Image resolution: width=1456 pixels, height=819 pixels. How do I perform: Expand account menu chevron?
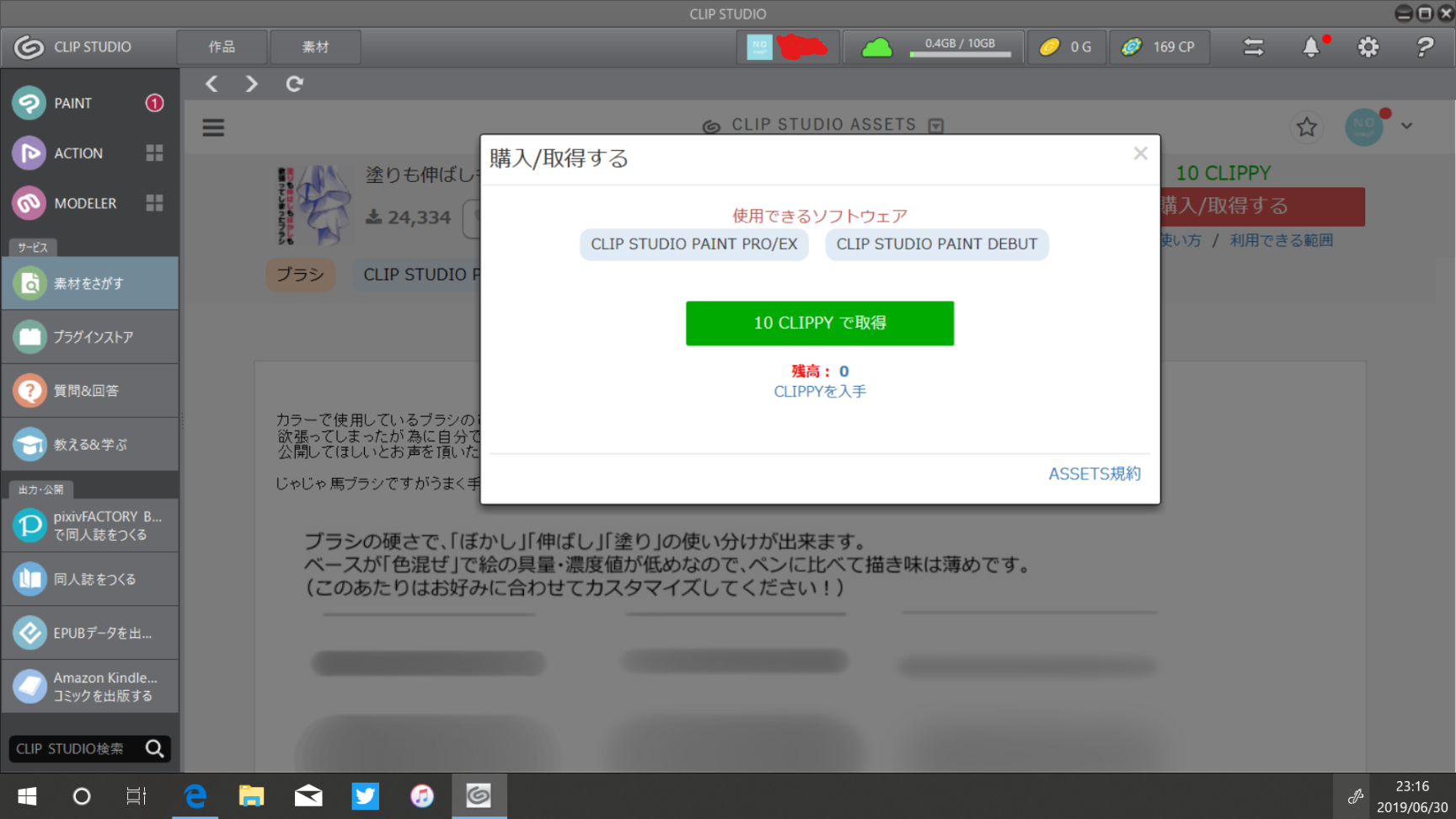click(1406, 126)
